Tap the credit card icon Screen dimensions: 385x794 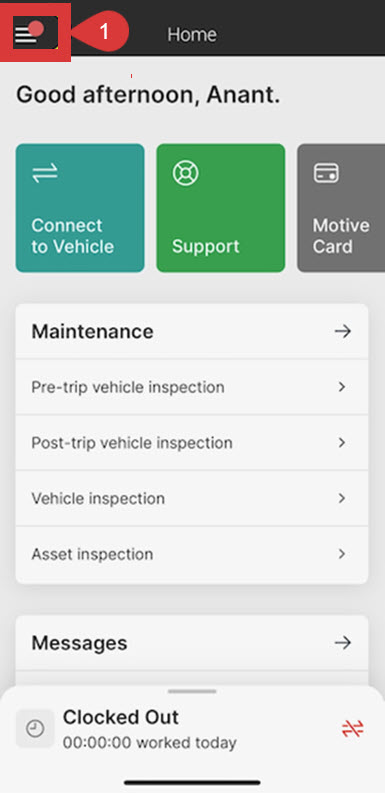coord(326,173)
